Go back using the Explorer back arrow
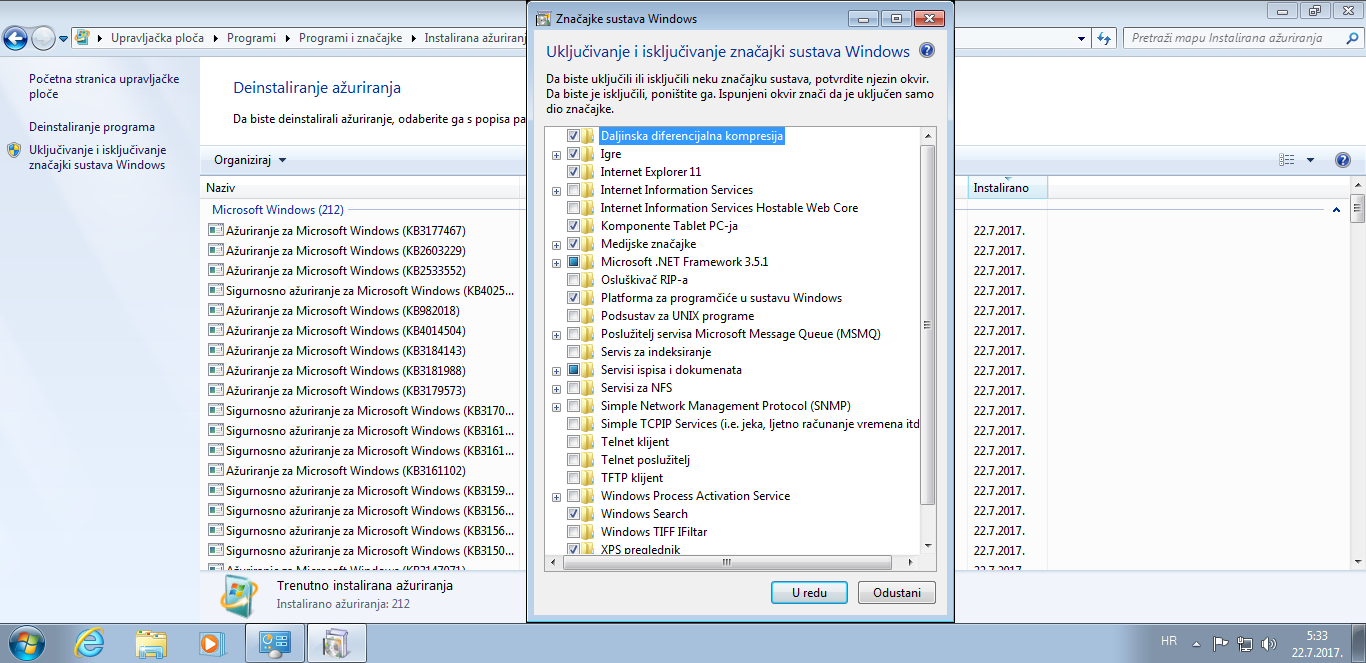1366x663 pixels. [x=15, y=38]
